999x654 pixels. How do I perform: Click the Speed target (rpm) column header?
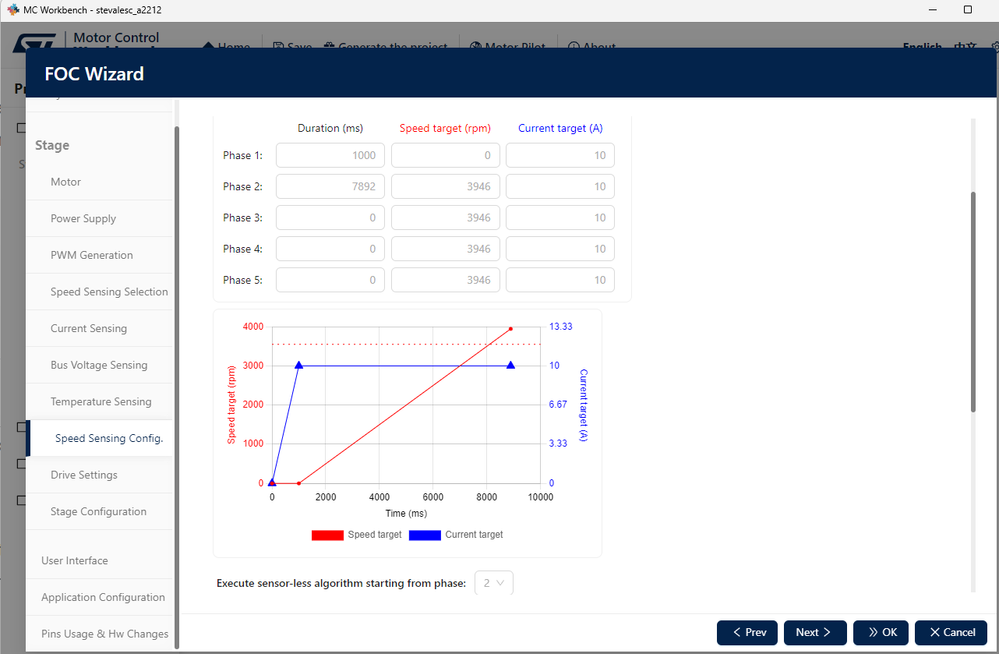(x=445, y=128)
